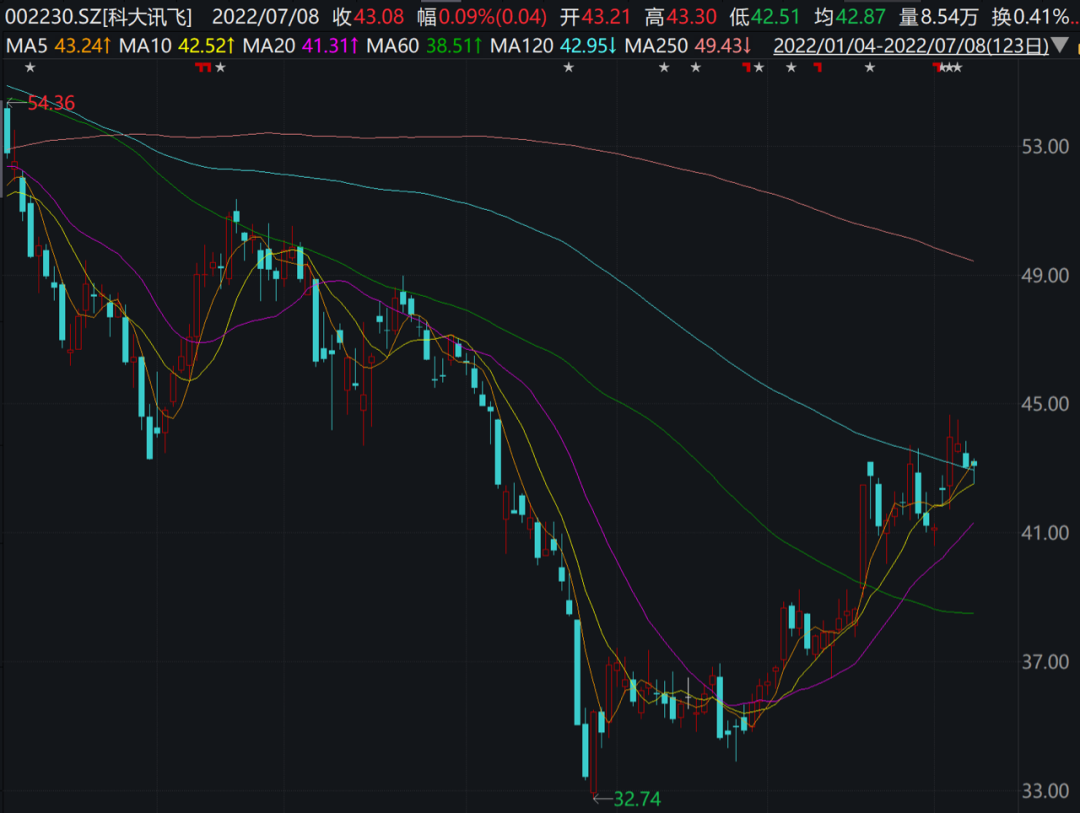
Task: Click the star cluster at the far right
Action: click(x=953, y=67)
